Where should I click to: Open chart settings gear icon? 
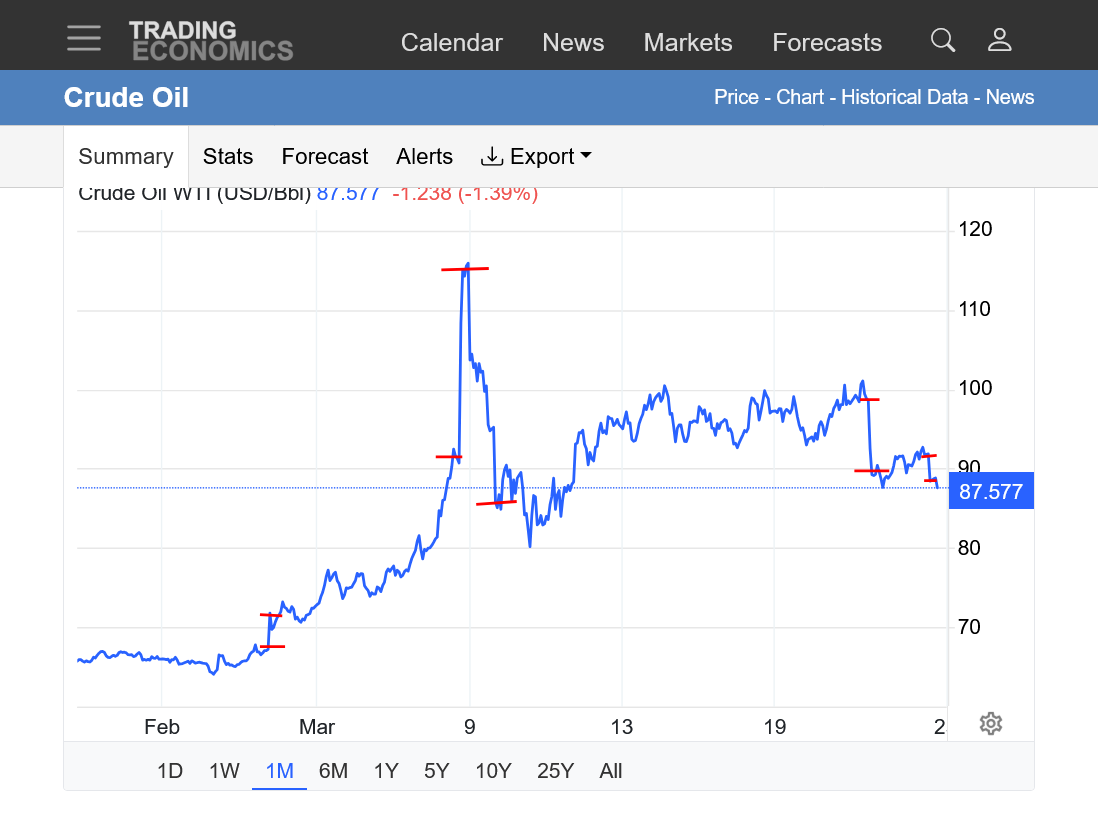point(990,724)
